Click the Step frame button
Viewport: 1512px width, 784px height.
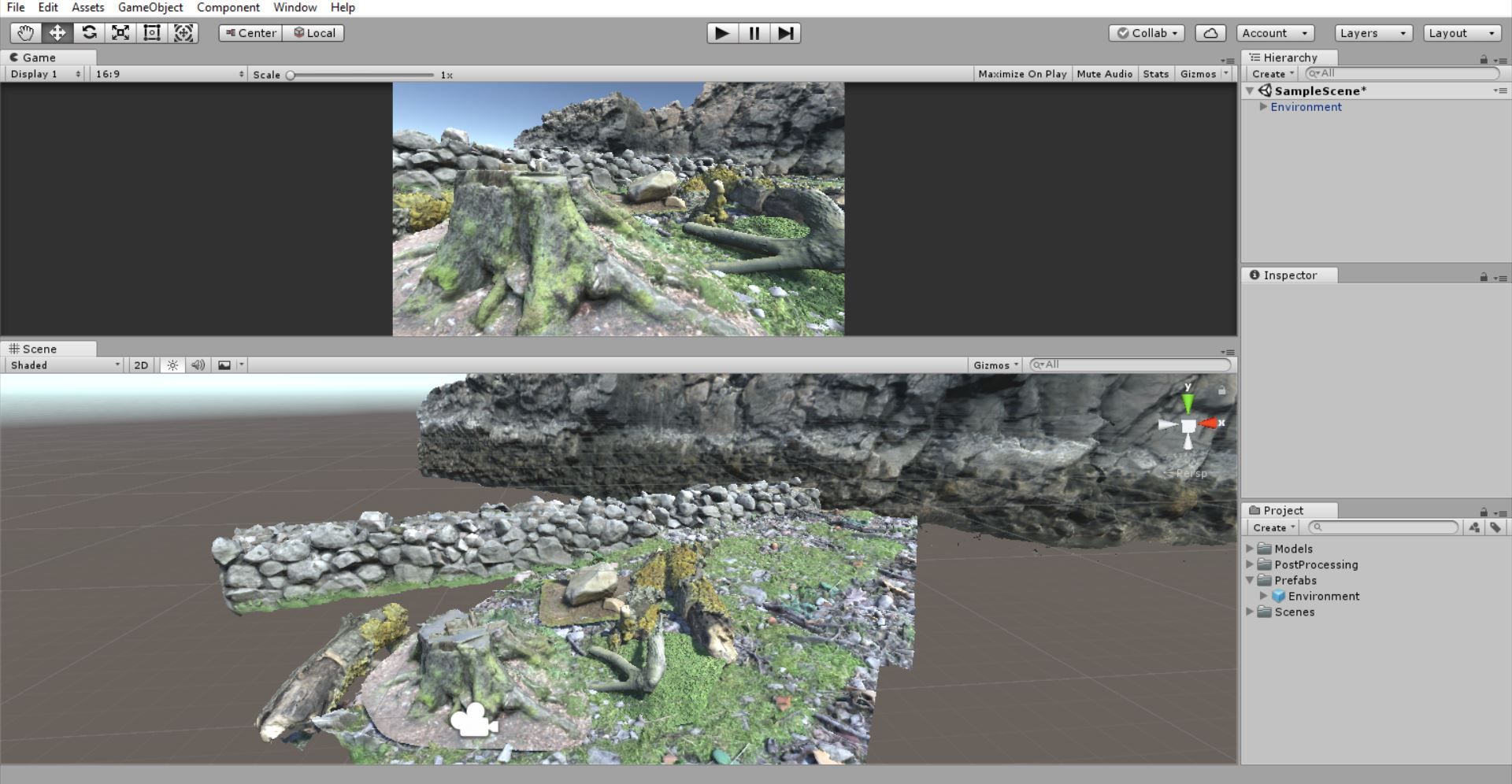coord(785,33)
